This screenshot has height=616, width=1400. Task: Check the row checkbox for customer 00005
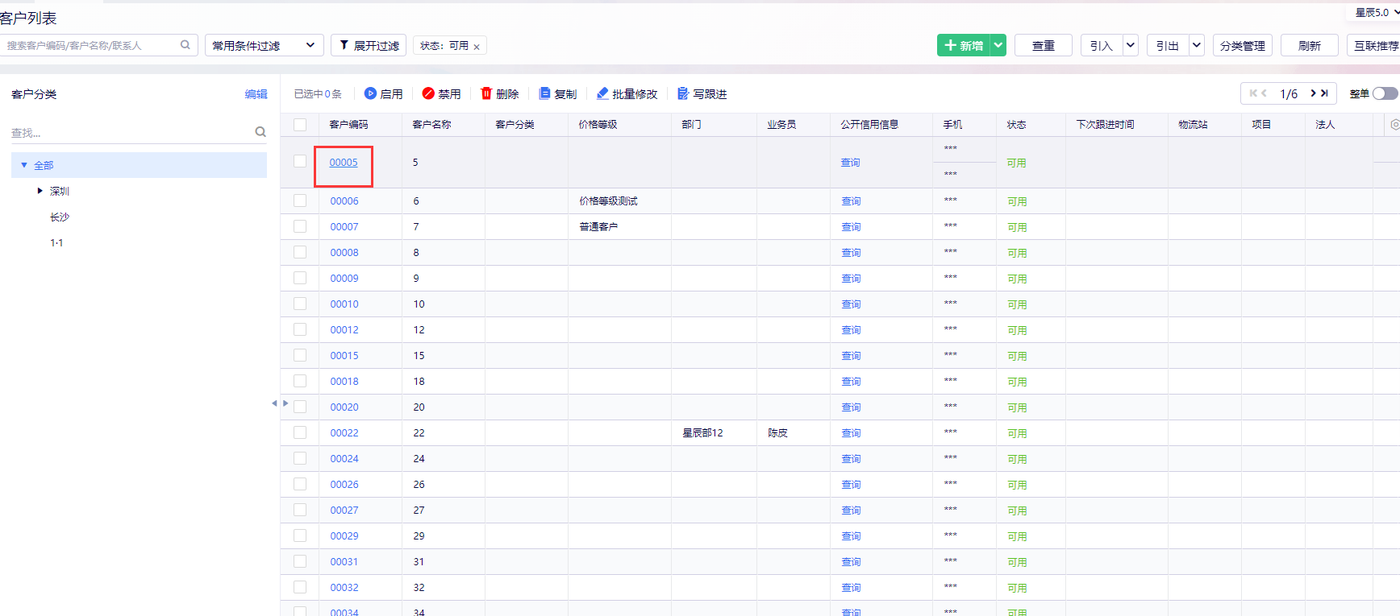[300, 161]
